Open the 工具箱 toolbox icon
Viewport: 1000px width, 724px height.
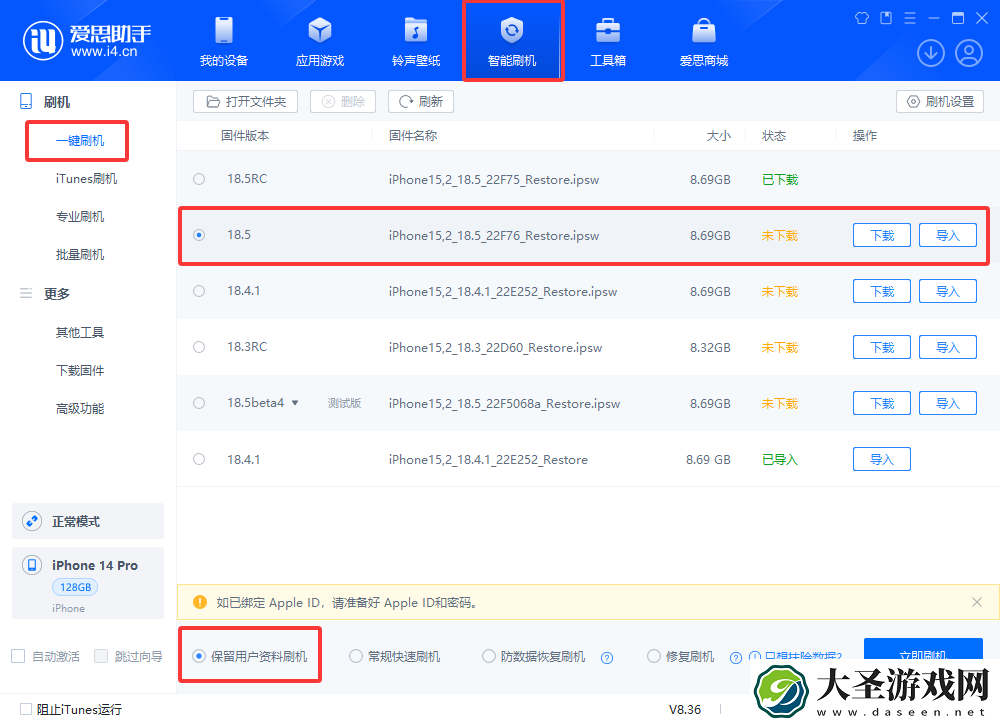tap(608, 30)
